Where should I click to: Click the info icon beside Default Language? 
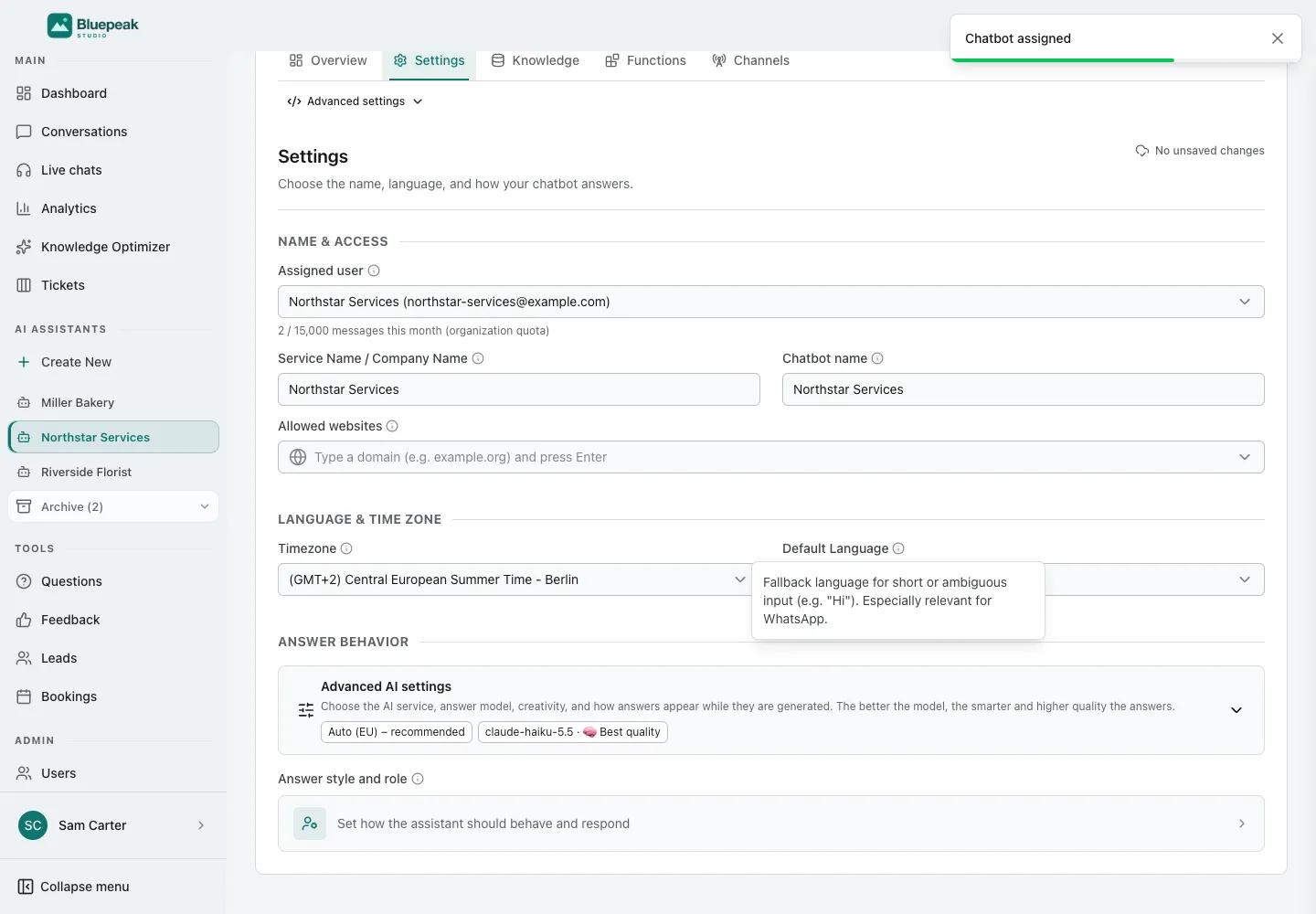point(898,548)
